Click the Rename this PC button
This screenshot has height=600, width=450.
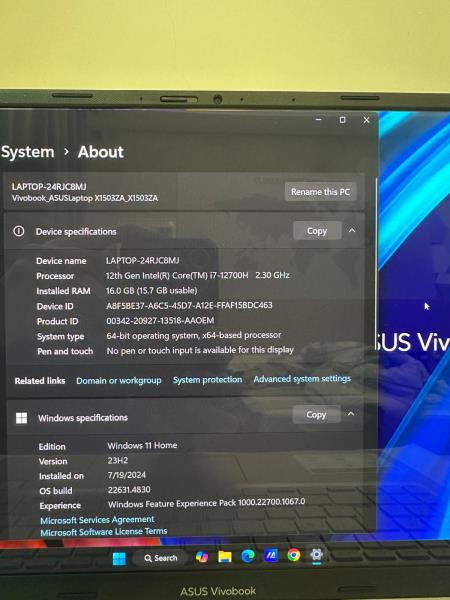click(x=320, y=192)
